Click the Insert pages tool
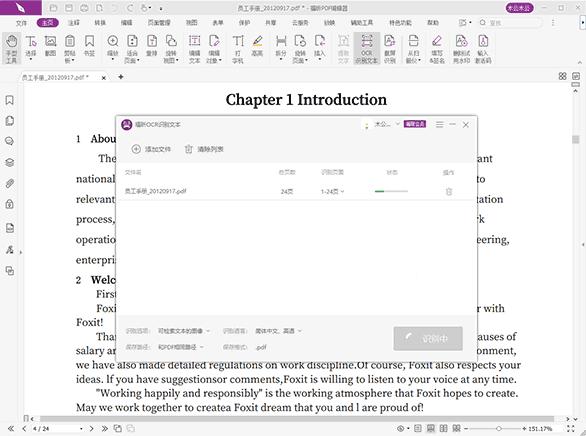Viewport: 586px width, 436px height. click(320, 47)
